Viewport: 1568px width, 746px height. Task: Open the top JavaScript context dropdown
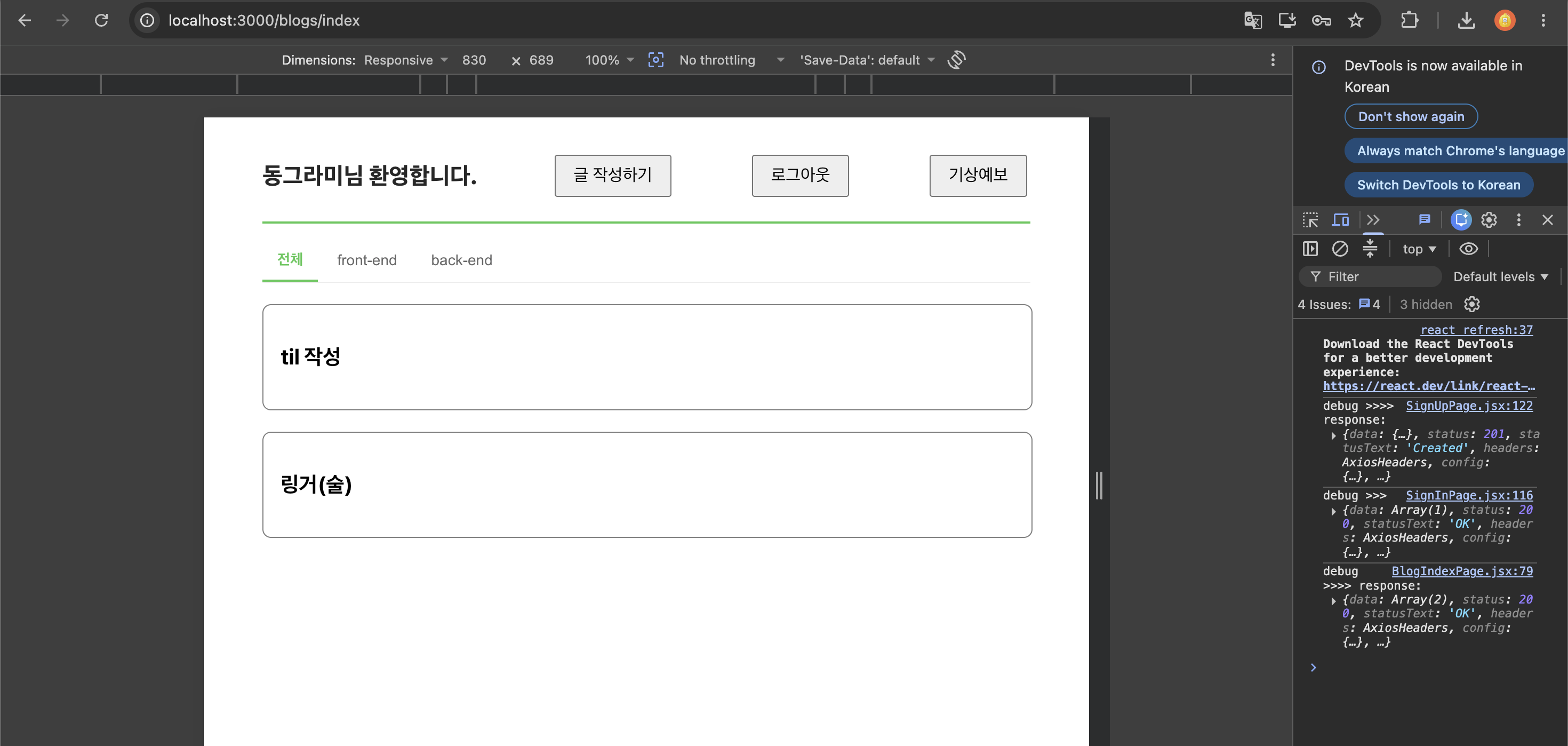(x=1419, y=249)
